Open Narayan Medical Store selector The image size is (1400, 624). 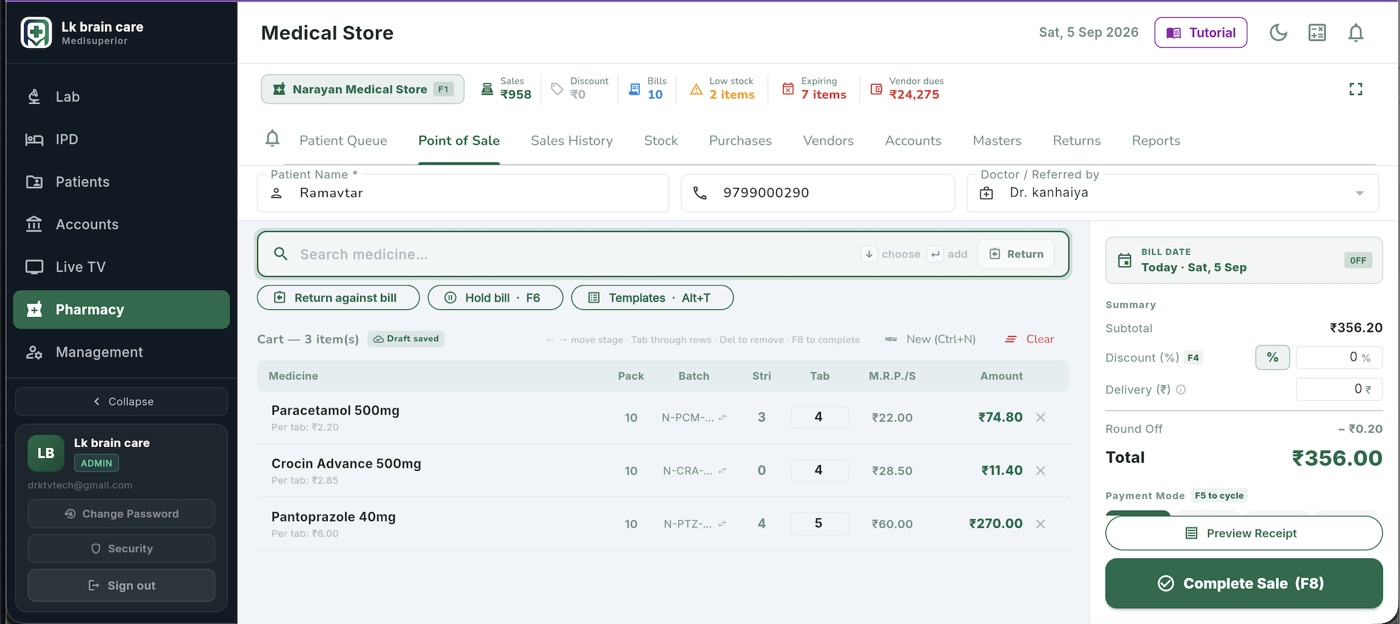click(362, 89)
